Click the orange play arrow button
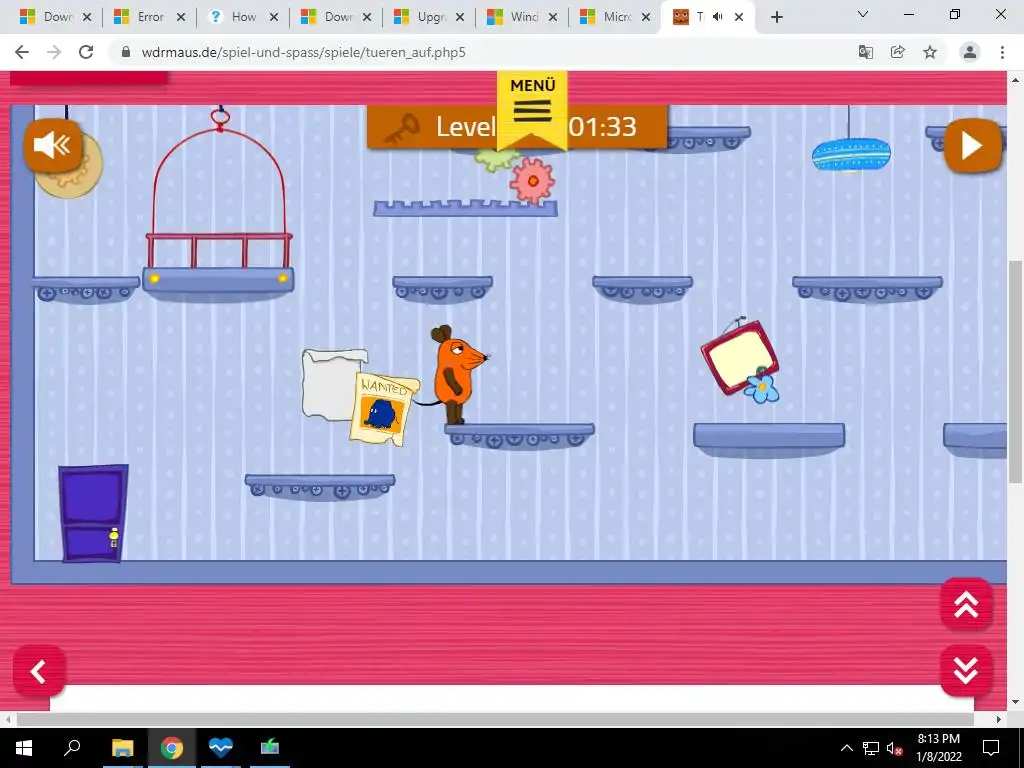This screenshot has width=1024, height=768. 972,146
